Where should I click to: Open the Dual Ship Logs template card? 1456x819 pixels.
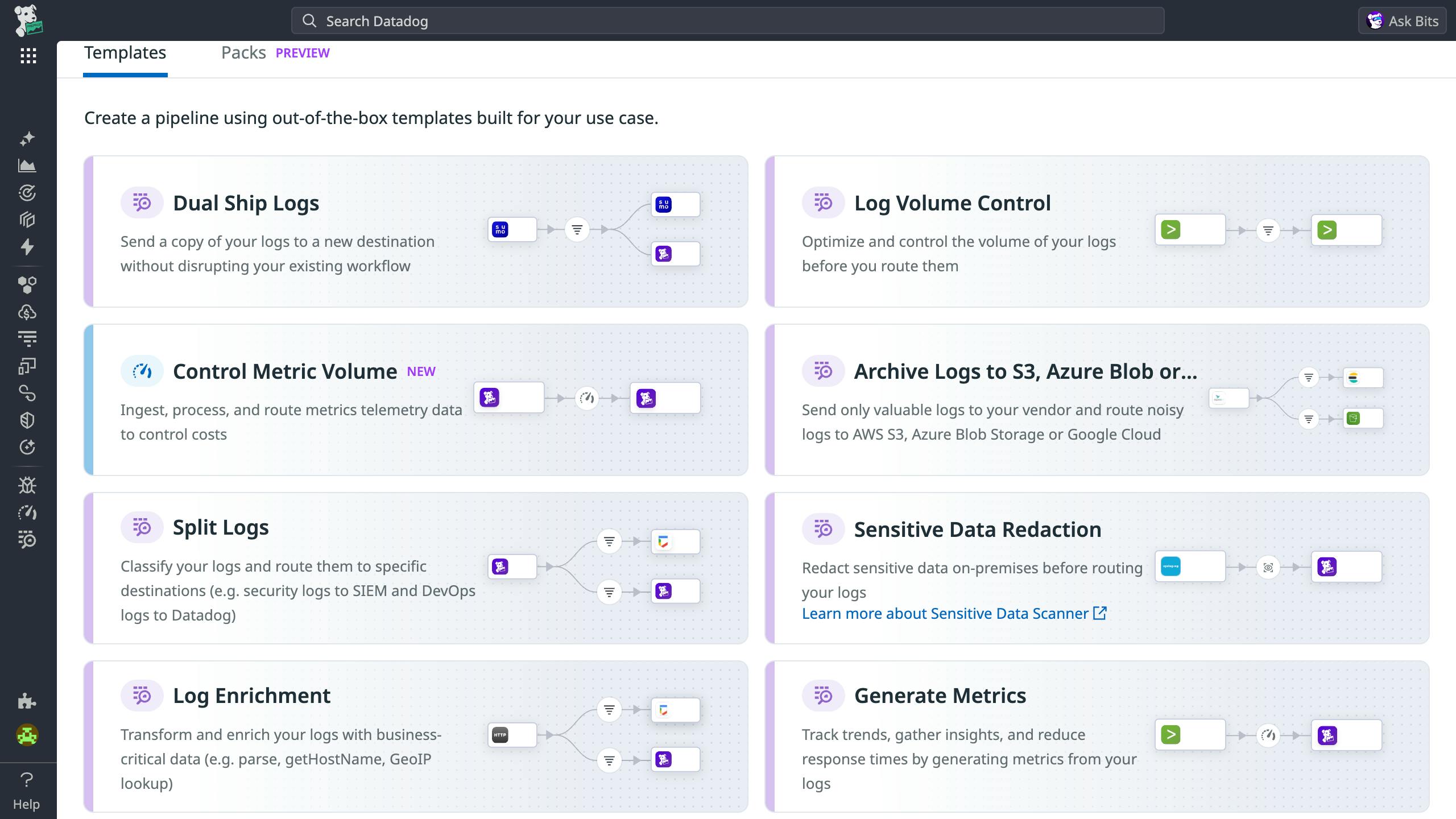tap(416, 231)
